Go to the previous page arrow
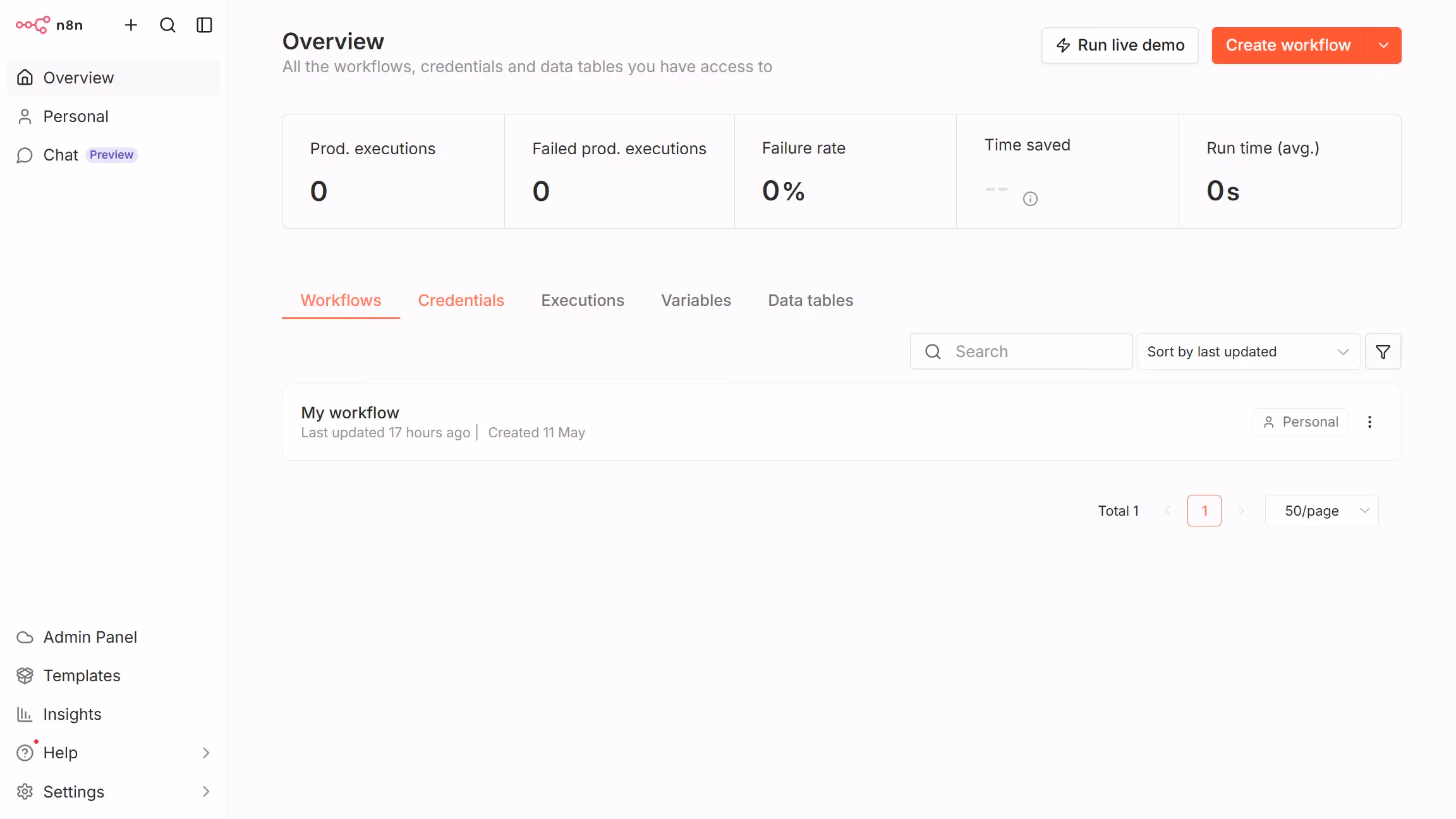 click(x=1168, y=511)
